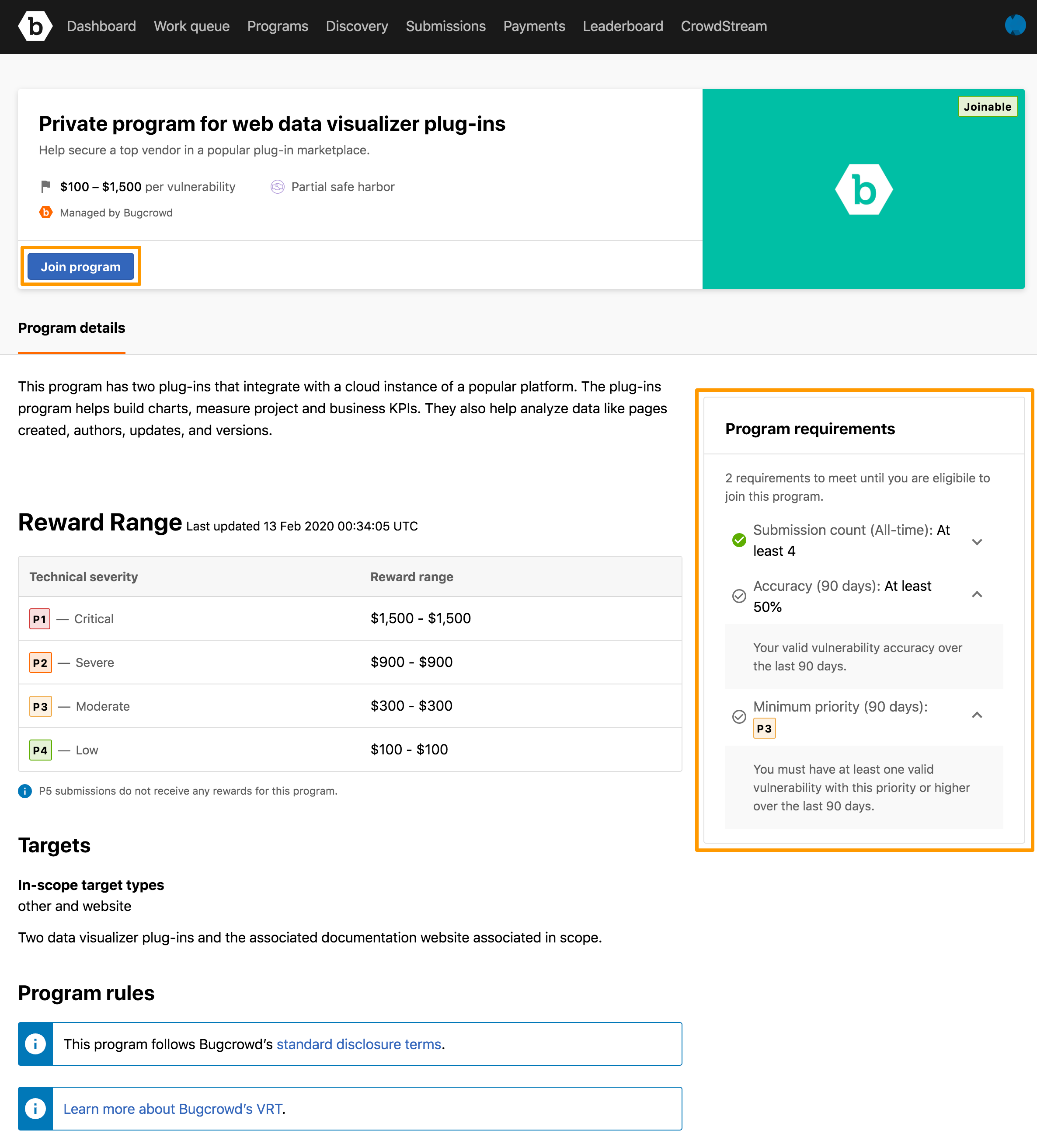
Task: Switch to the Program details tab
Action: (x=72, y=328)
